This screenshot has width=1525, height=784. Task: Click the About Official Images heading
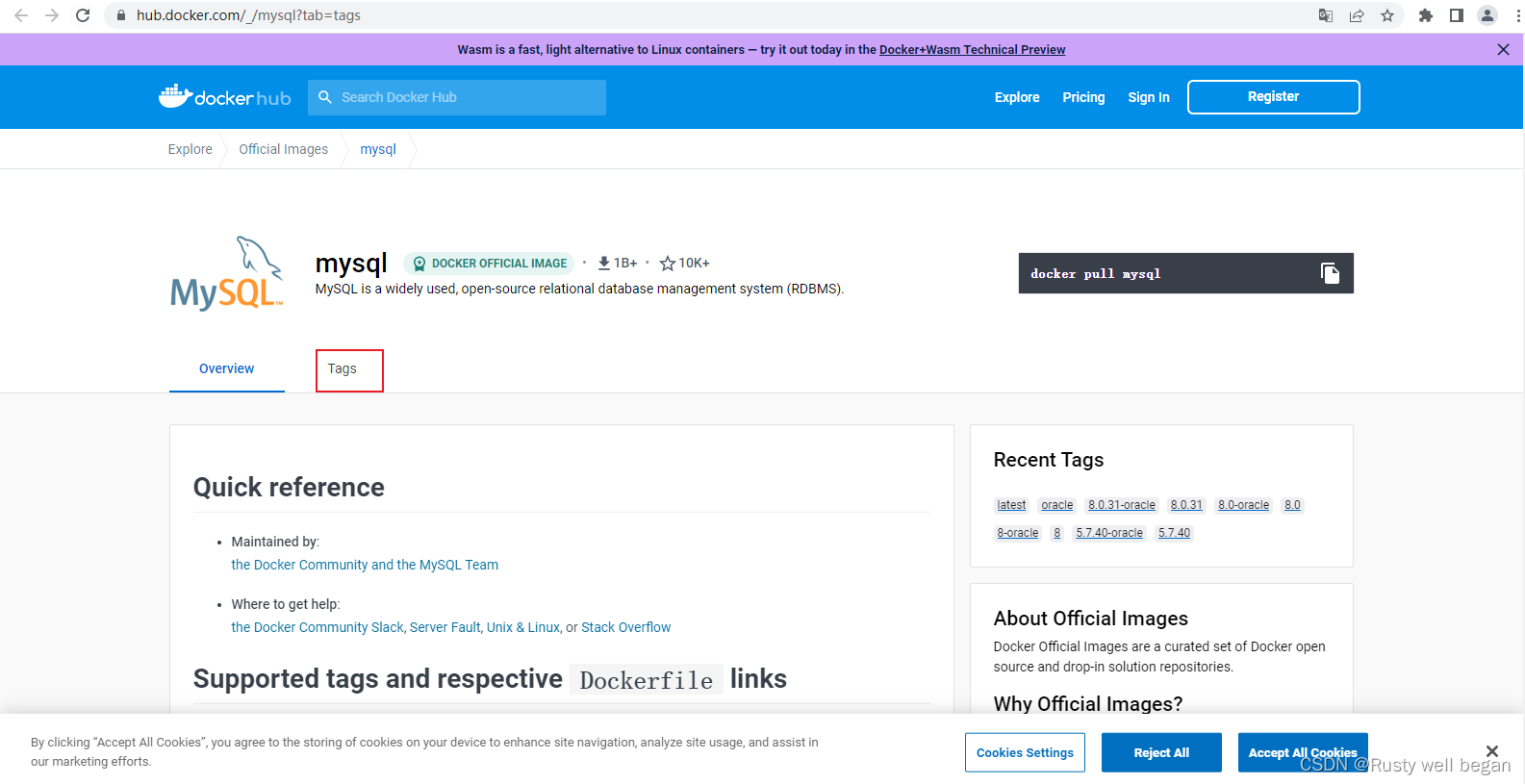coord(1091,619)
